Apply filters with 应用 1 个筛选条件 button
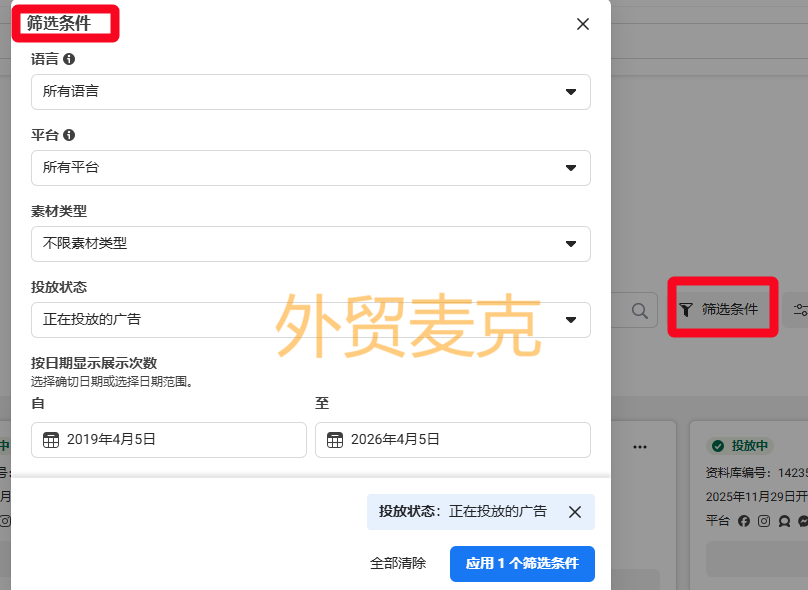 click(522, 563)
